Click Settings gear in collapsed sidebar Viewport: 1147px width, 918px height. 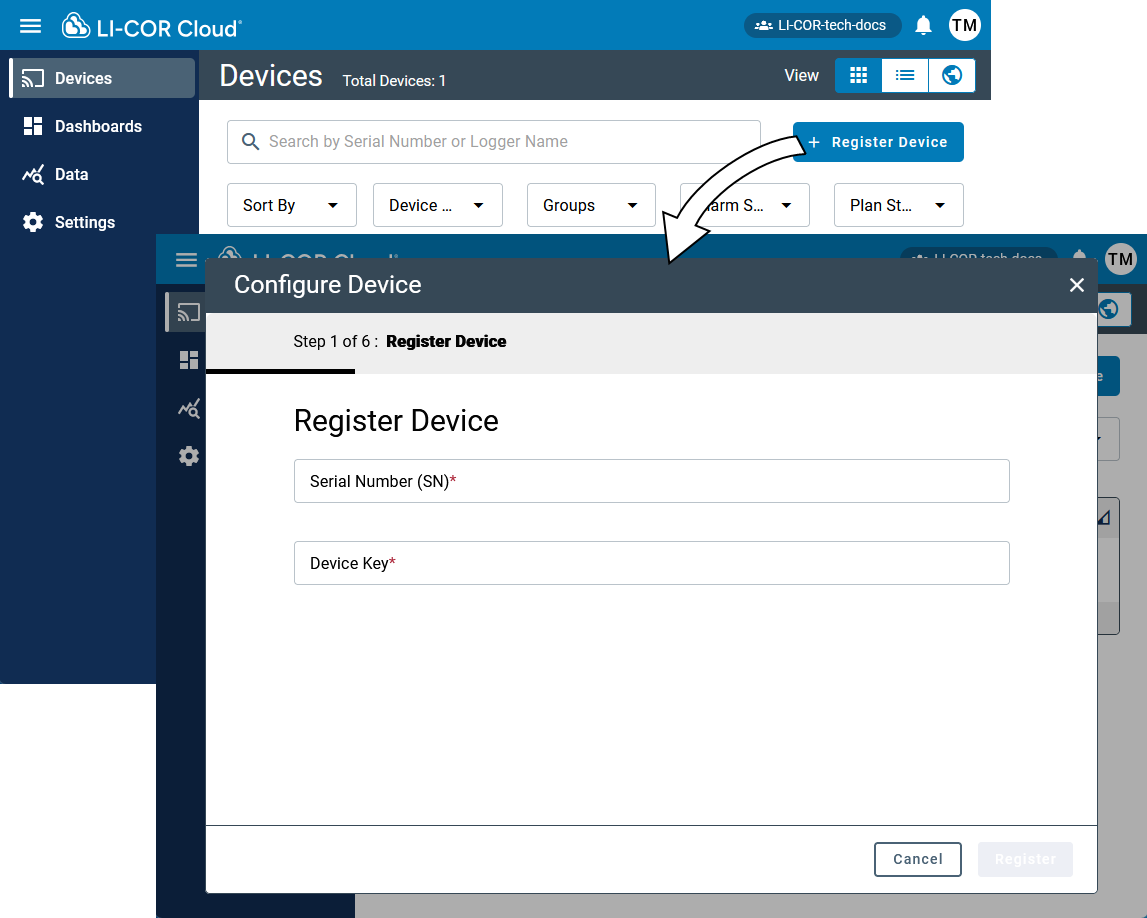pos(189,456)
